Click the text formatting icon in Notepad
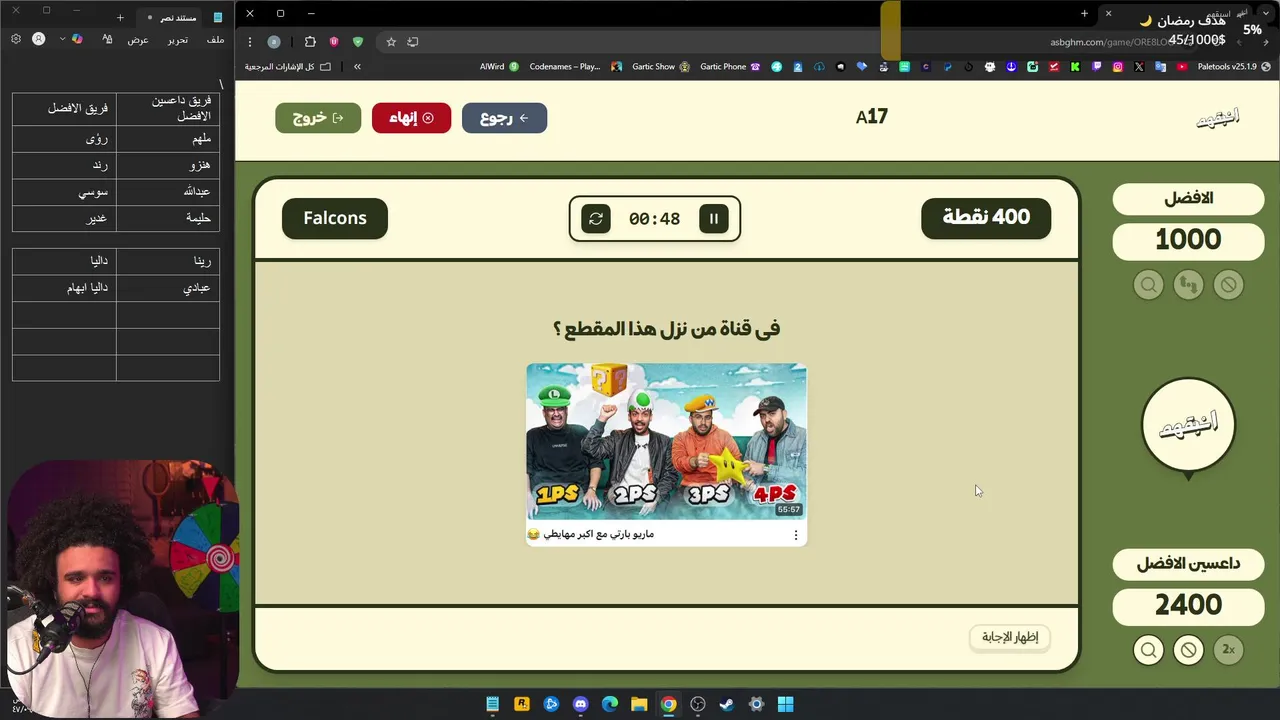 pos(107,39)
